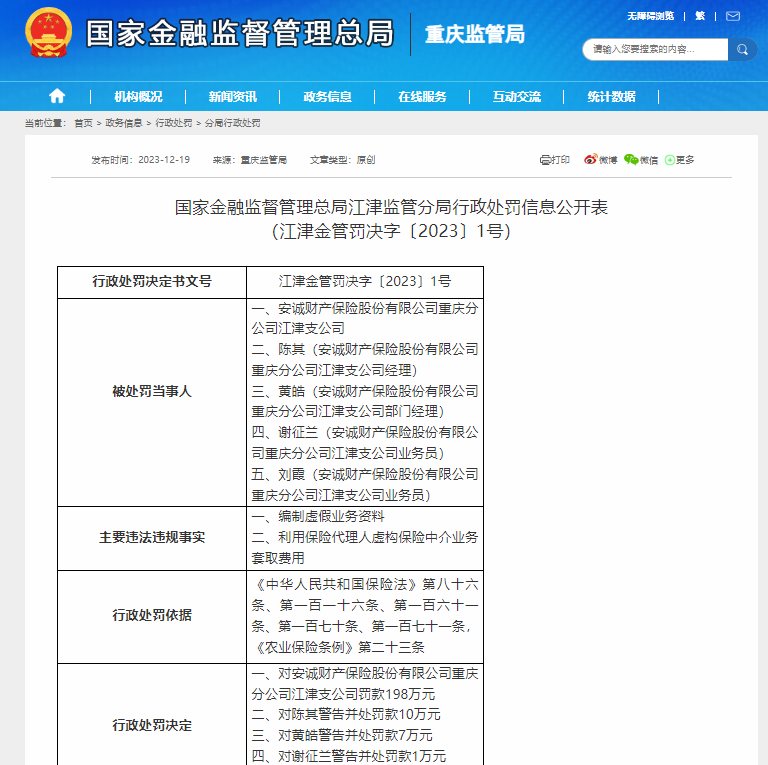Open 政务信息 menu
The height and width of the screenshot is (765, 768).
coord(328,96)
